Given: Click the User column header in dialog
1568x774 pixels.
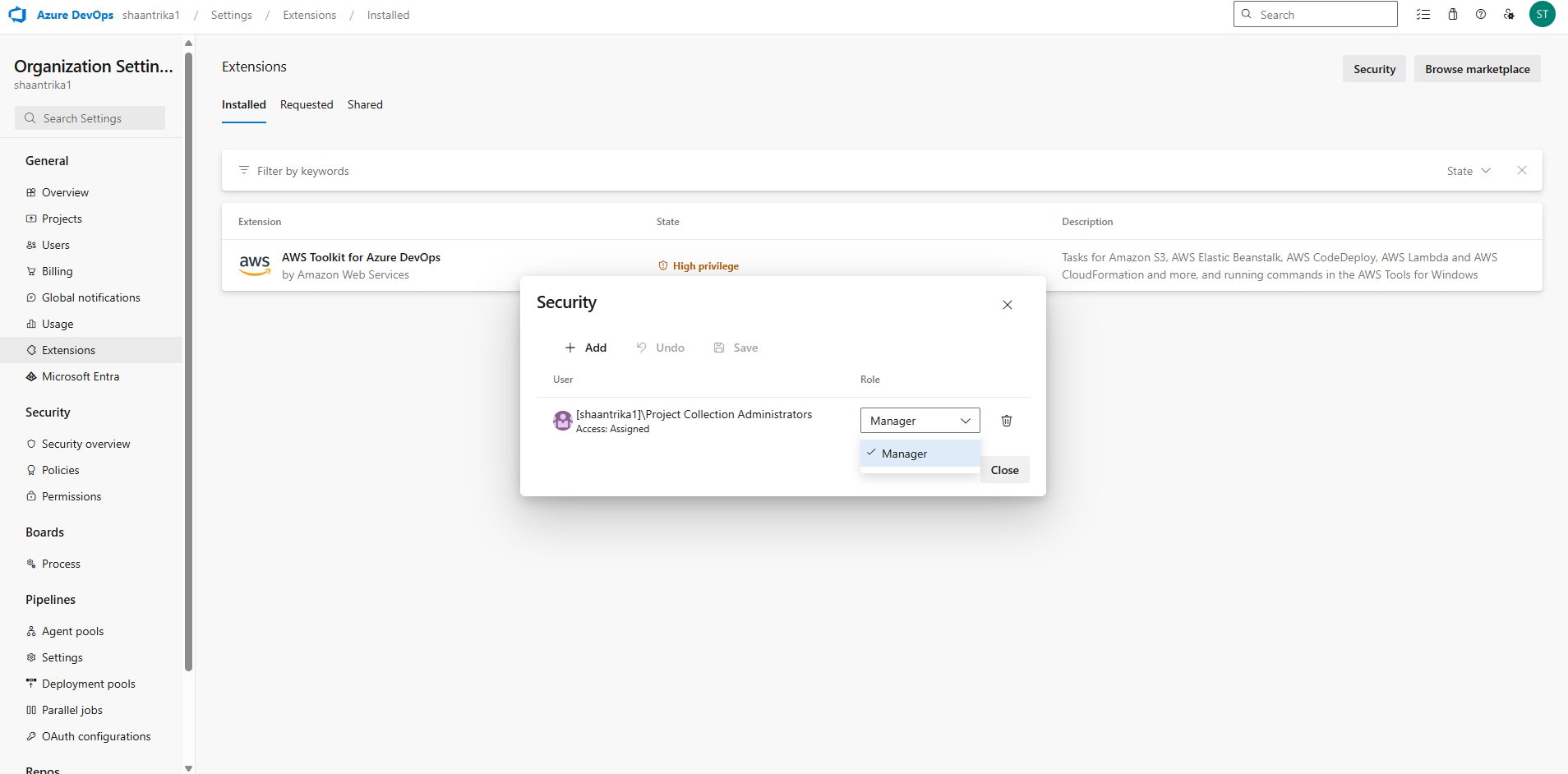Looking at the screenshot, I should click(x=563, y=380).
